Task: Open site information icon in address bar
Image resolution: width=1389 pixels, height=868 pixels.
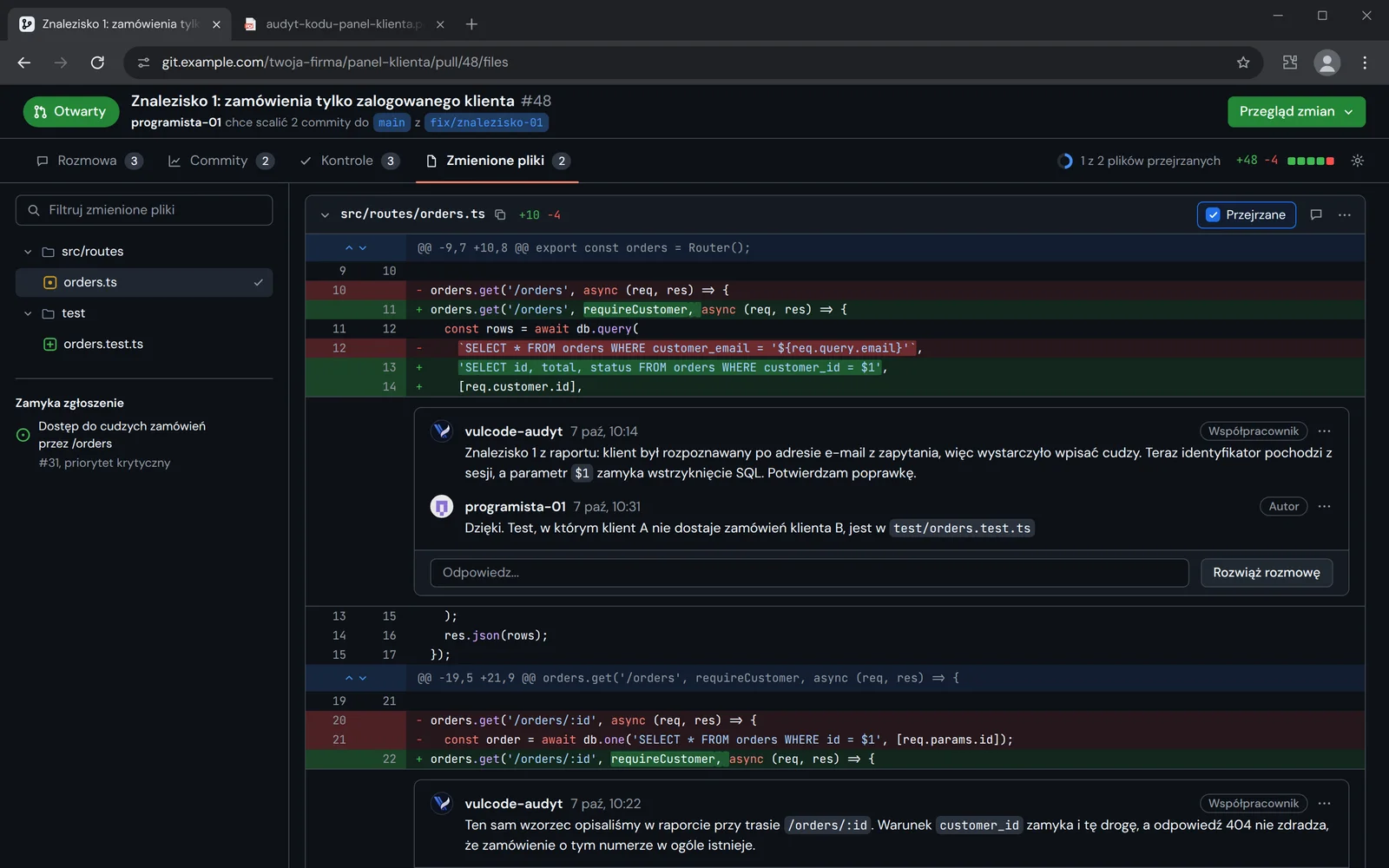Action: pyautogui.click(x=144, y=62)
